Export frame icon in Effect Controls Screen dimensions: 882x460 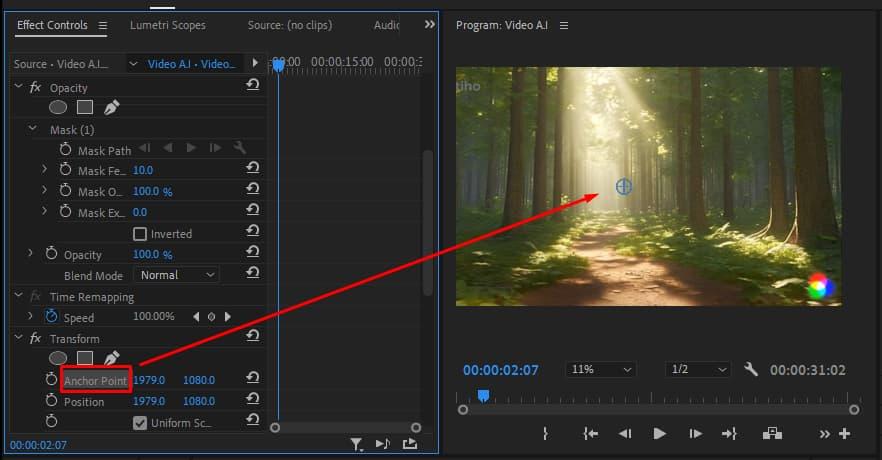[410, 444]
